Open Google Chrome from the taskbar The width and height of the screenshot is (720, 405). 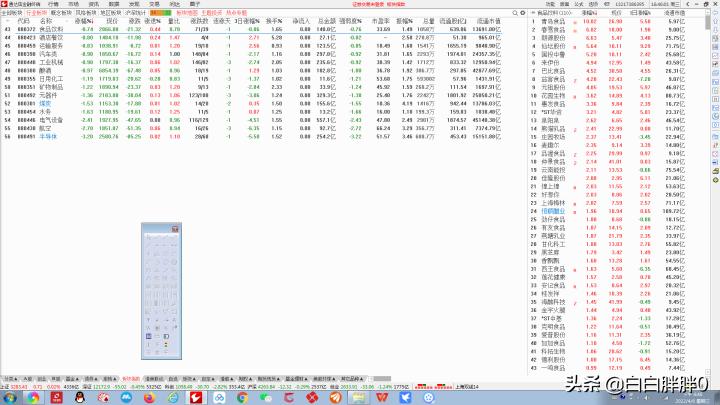pyautogui.click(x=242, y=397)
